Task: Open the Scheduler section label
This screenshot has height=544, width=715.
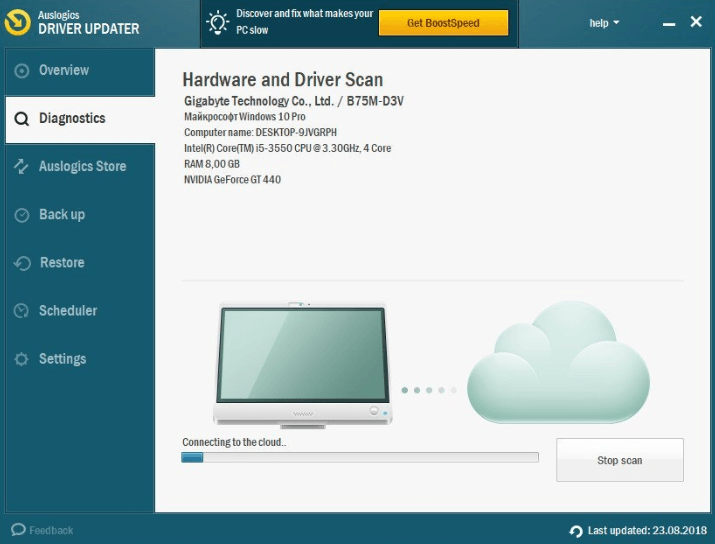Action: (x=68, y=311)
